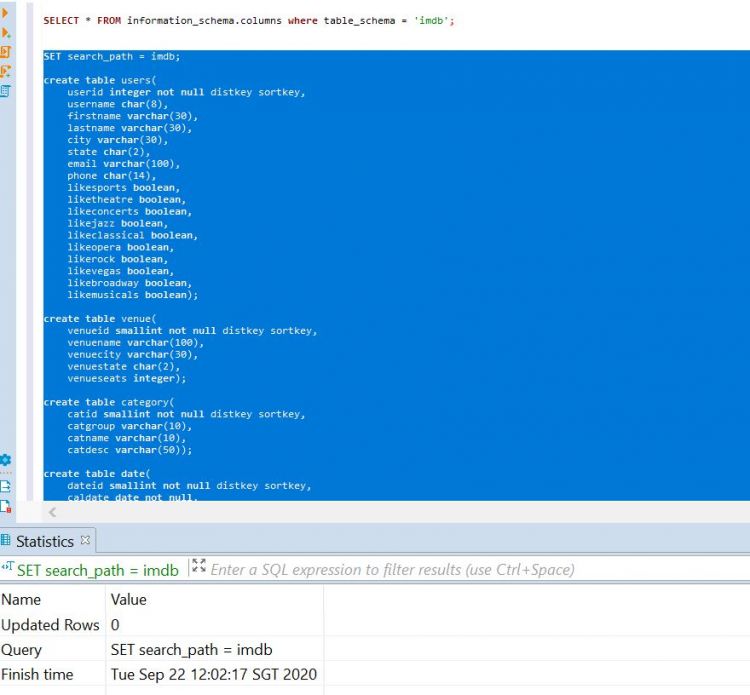Image resolution: width=750 pixels, height=695 pixels.
Task: Click Execute SQL in new tab icon
Action: click(x=5, y=32)
